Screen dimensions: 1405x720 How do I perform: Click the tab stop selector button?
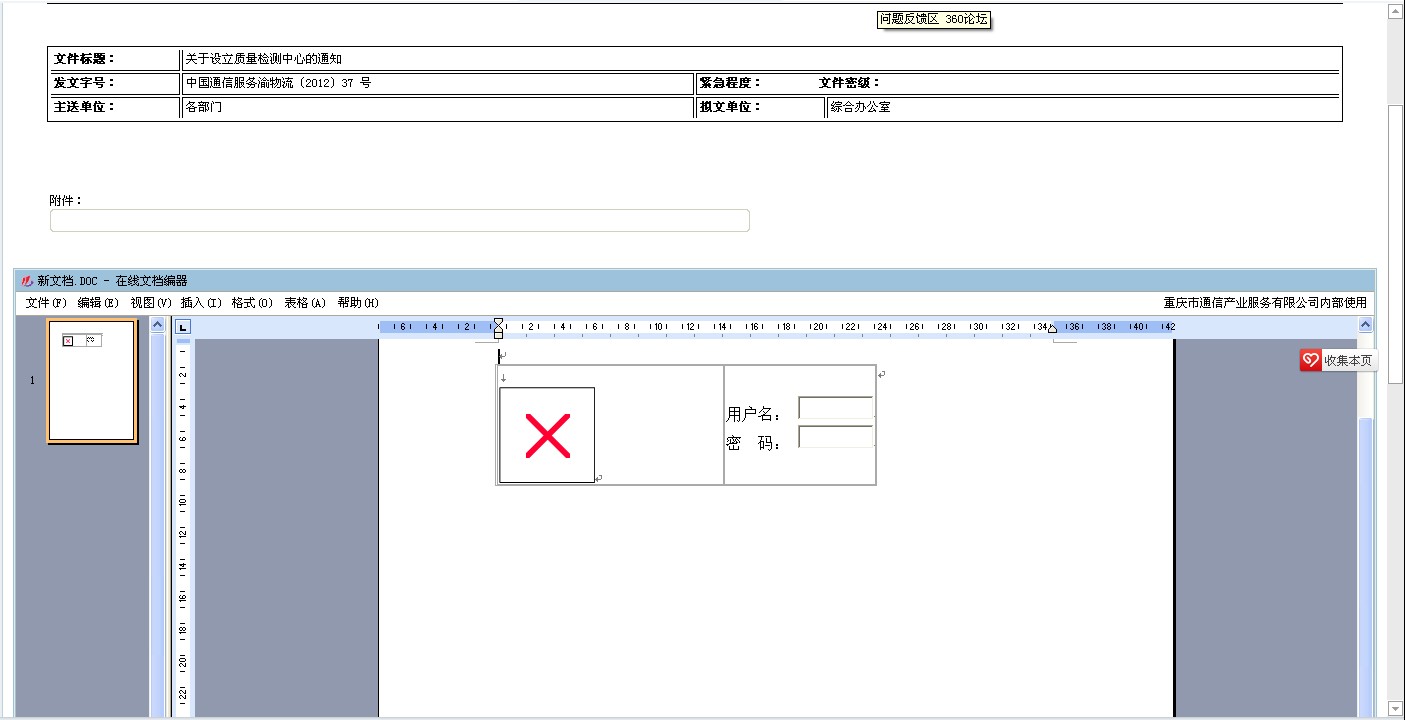[x=183, y=327]
